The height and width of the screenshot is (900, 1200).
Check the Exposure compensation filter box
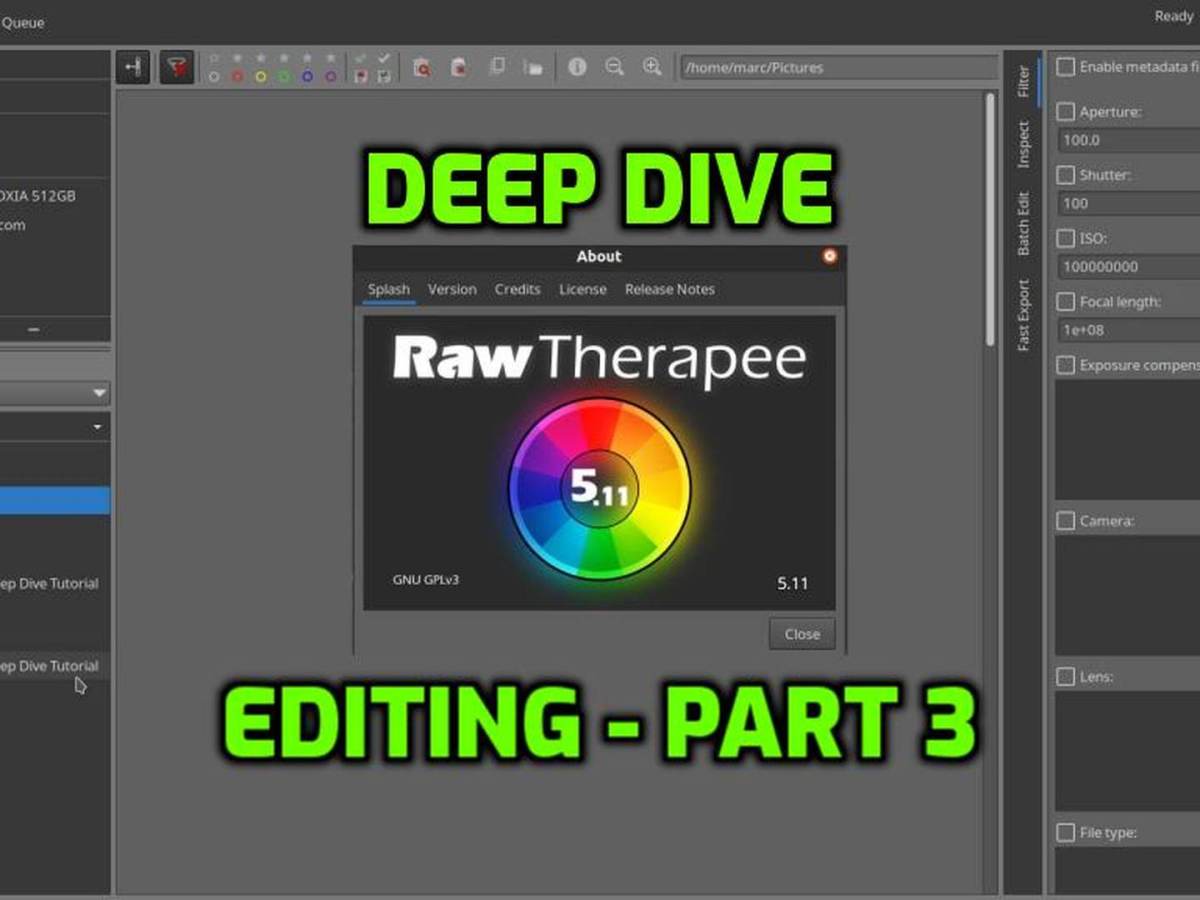(x=1066, y=365)
